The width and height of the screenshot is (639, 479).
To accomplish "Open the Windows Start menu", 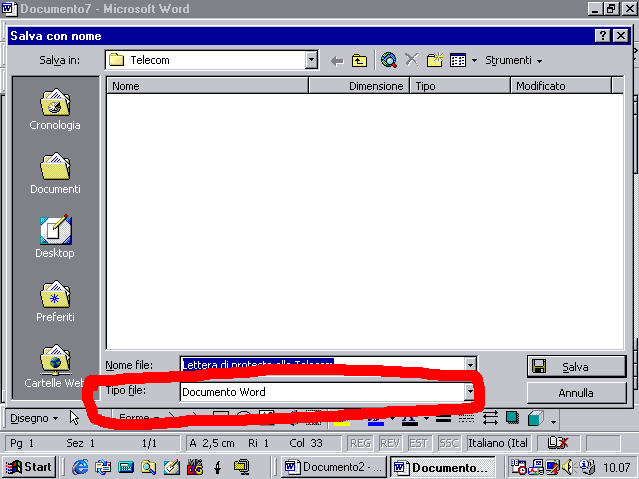I will coord(29,467).
